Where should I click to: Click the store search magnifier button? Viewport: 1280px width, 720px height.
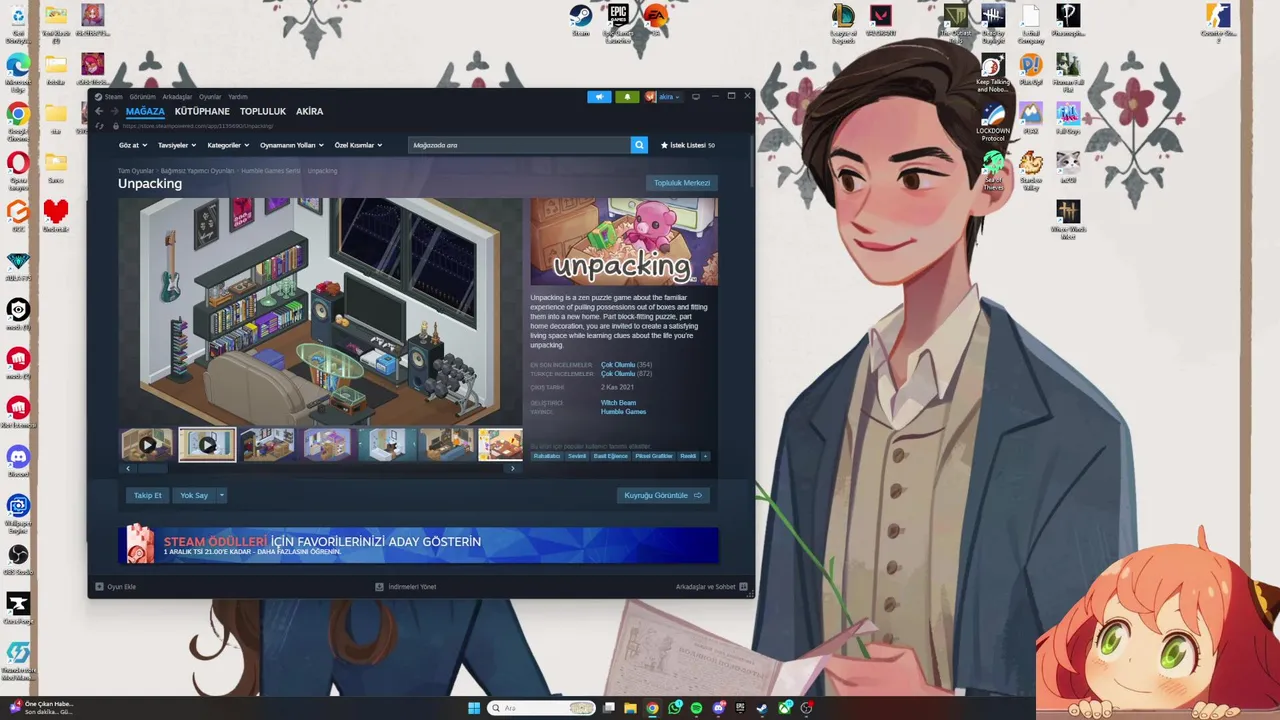coord(639,145)
